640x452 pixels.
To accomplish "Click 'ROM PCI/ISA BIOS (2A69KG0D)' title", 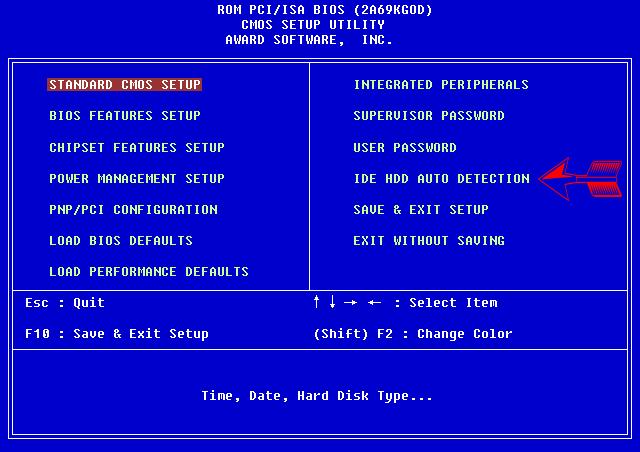I will (324, 10).
